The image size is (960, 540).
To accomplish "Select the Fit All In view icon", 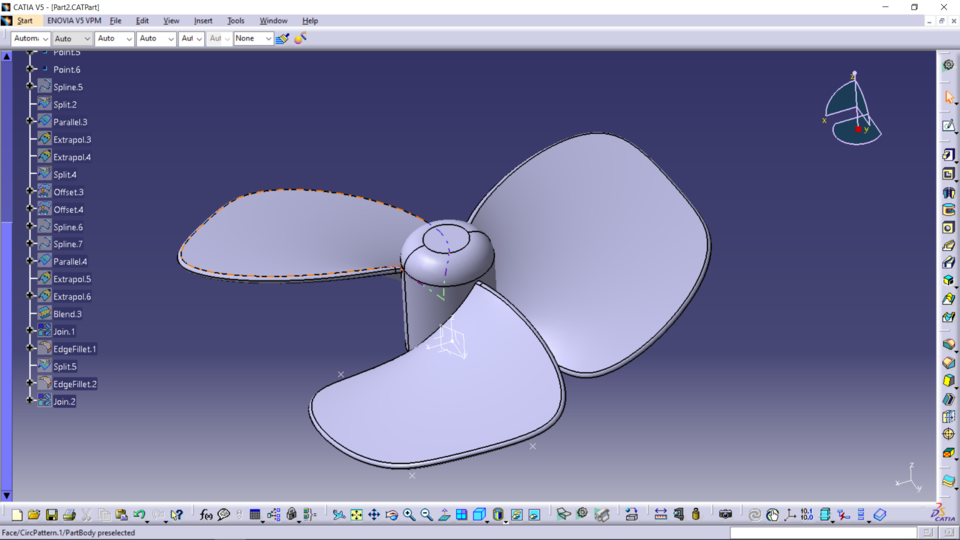I will tap(356, 515).
